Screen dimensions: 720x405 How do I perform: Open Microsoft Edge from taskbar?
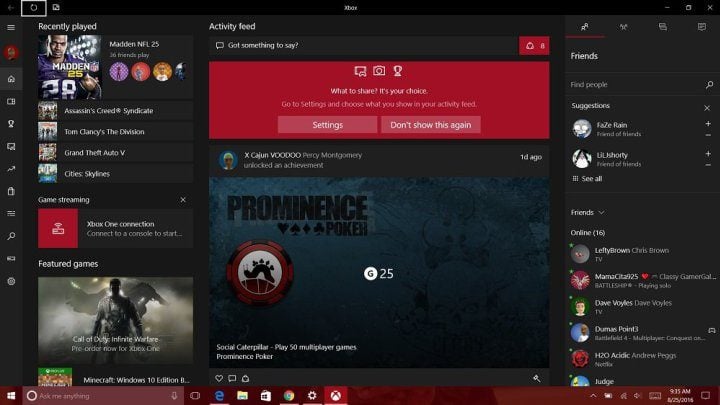coord(219,396)
